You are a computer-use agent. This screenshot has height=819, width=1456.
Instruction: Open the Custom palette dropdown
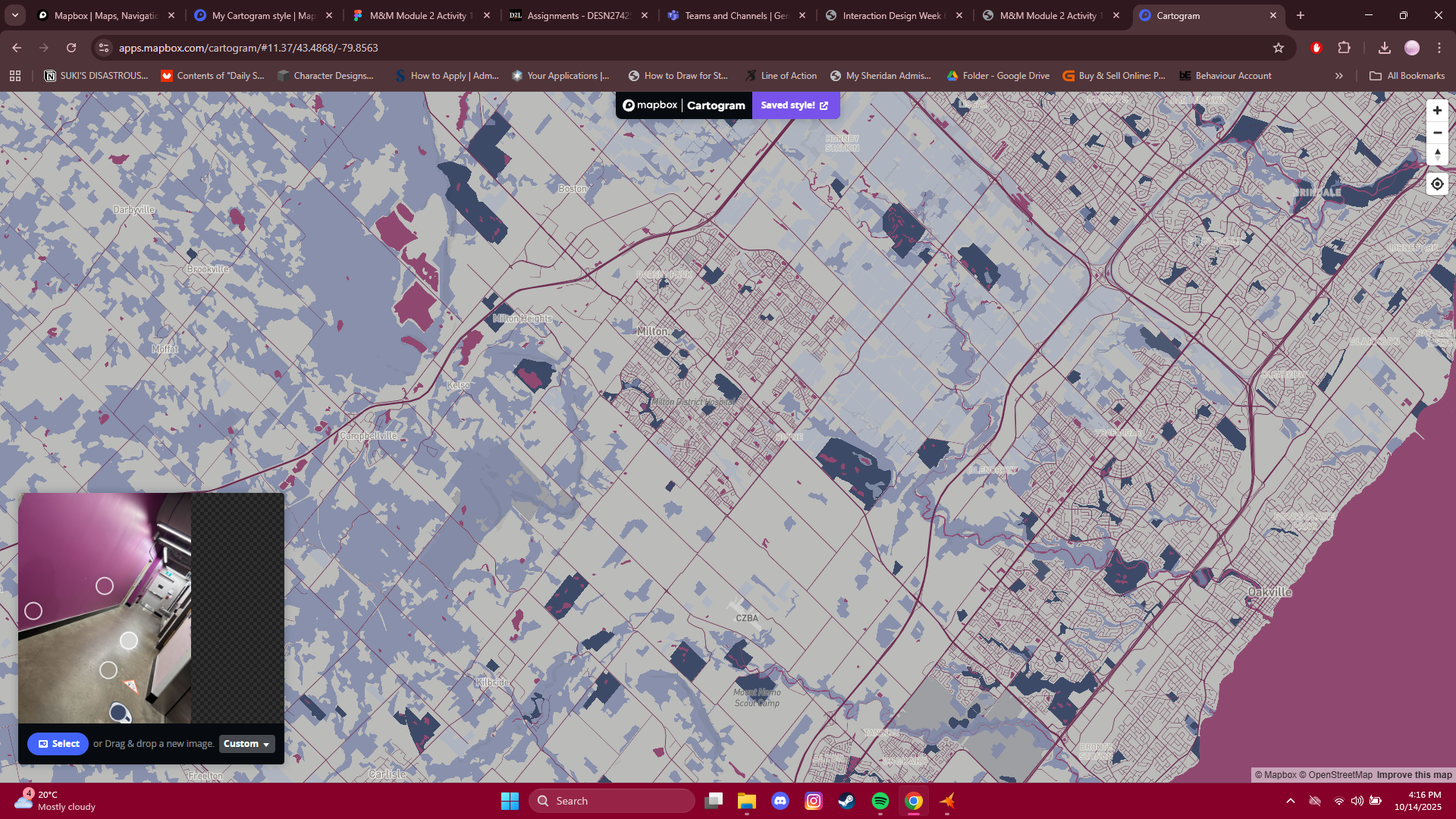coord(245,744)
